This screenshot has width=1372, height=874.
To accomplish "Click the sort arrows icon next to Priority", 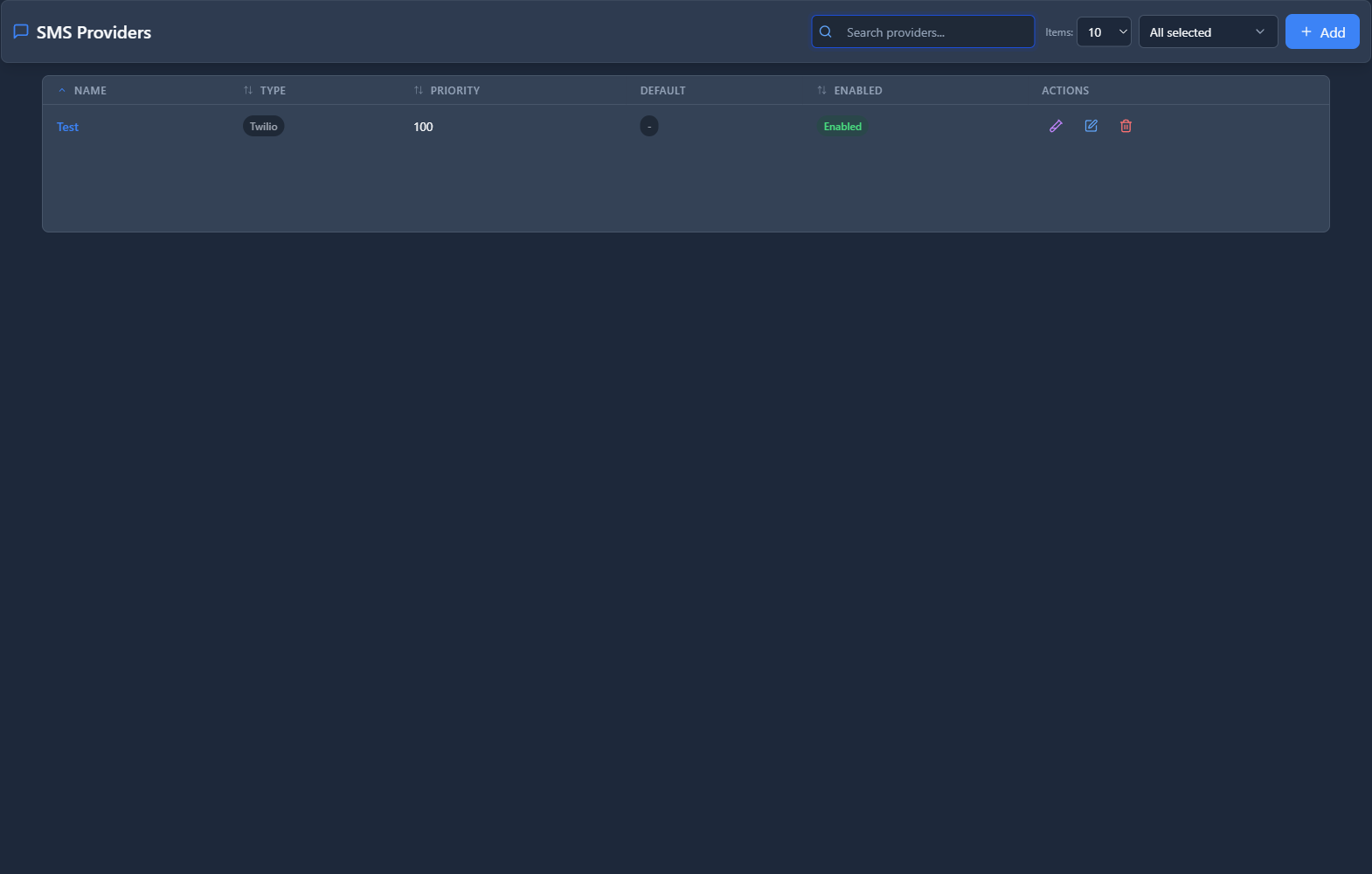I will (x=419, y=90).
